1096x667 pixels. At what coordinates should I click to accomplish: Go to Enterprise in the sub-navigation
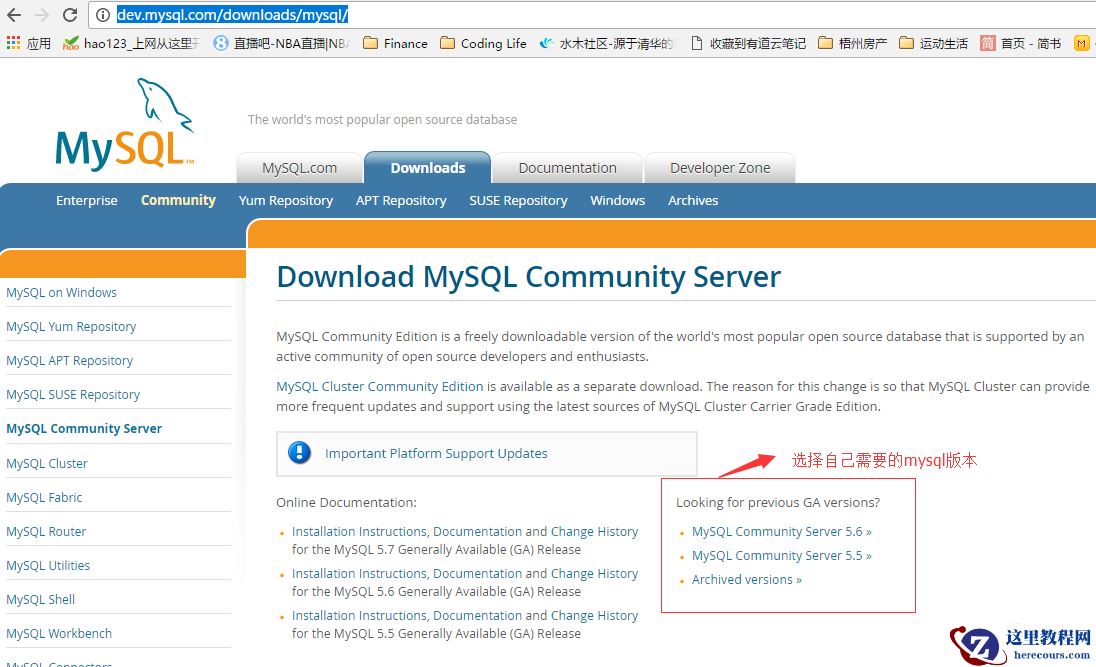point(87,200)
